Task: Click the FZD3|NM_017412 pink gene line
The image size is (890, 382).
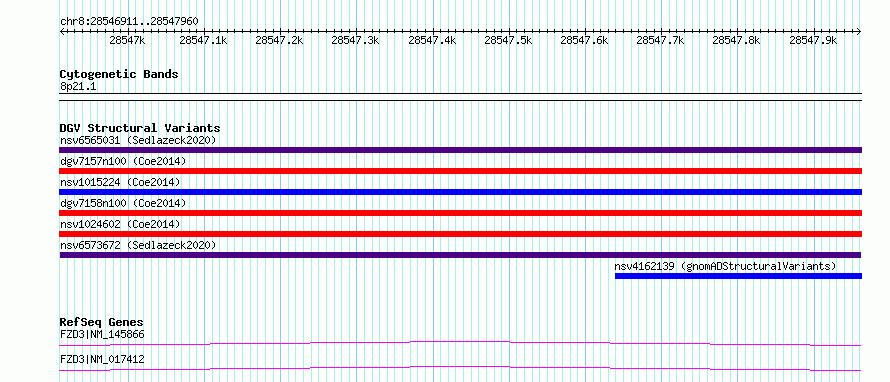Action: click(460, 368)
